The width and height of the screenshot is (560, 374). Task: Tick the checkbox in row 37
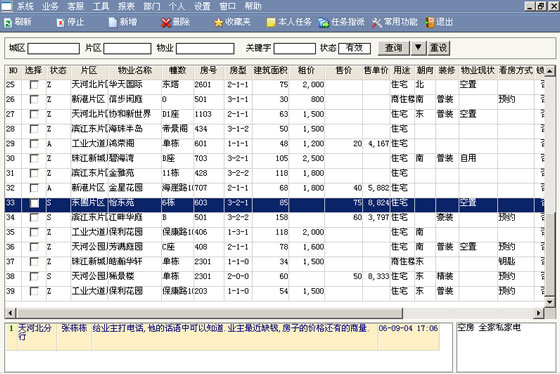click(34, 262)
